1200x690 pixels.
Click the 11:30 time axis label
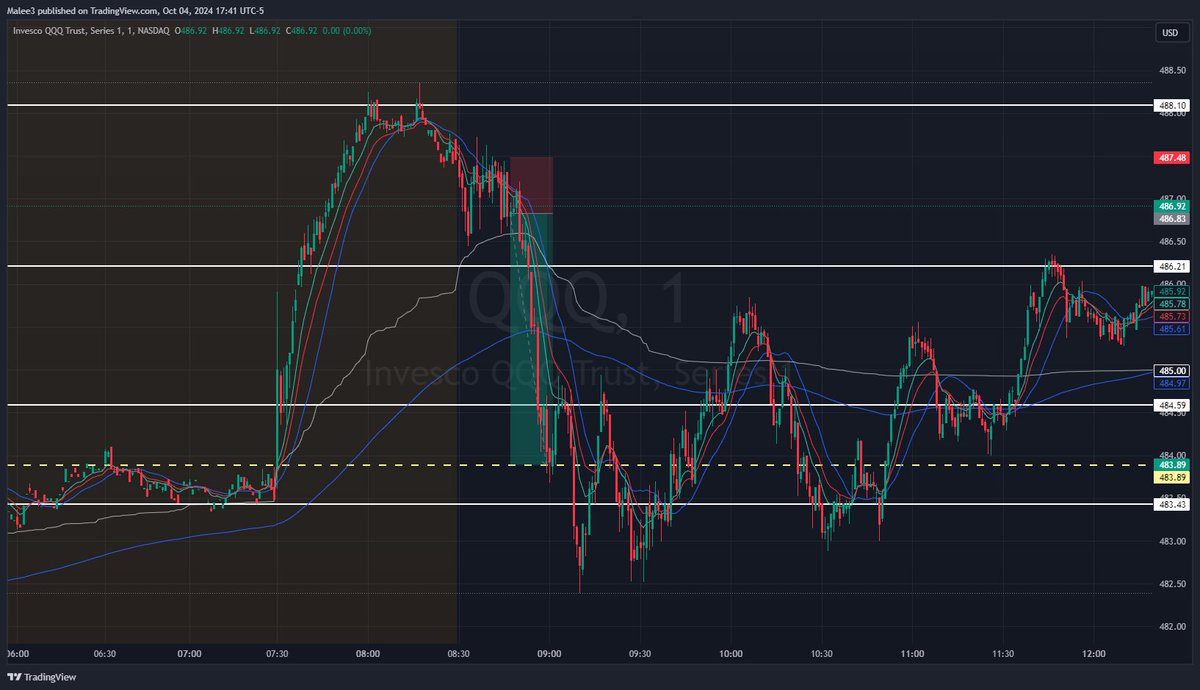1002,653
